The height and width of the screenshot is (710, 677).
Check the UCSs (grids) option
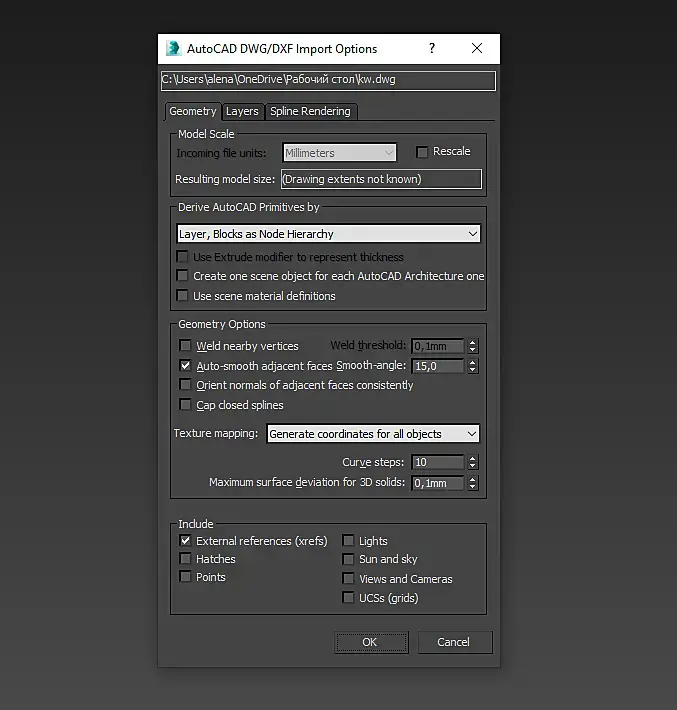click(348, 597)
